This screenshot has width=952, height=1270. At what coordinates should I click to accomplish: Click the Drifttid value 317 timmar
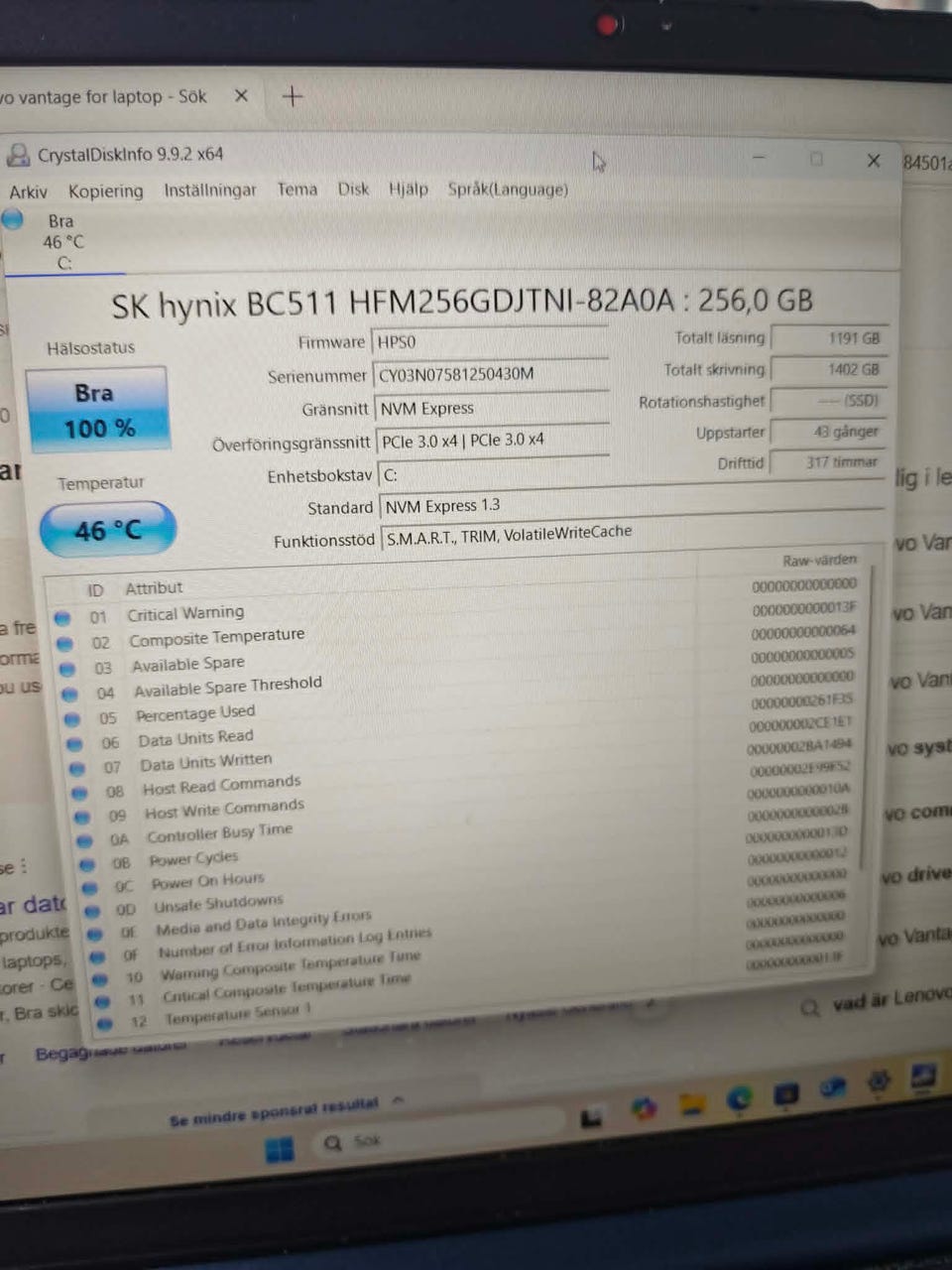pos(827,462)
